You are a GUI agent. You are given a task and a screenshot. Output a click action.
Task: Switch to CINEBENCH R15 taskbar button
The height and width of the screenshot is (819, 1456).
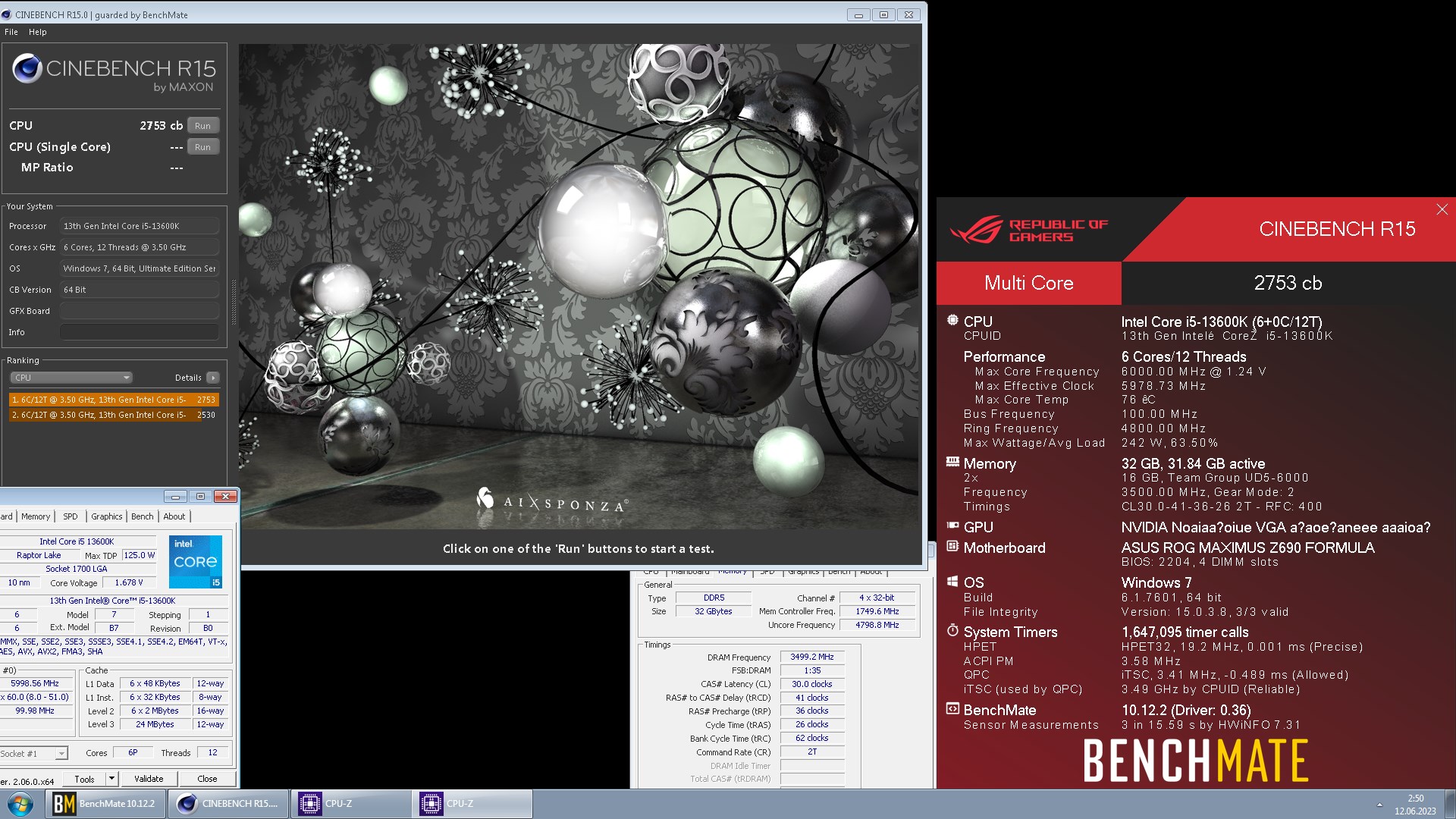tap(228, 804)
